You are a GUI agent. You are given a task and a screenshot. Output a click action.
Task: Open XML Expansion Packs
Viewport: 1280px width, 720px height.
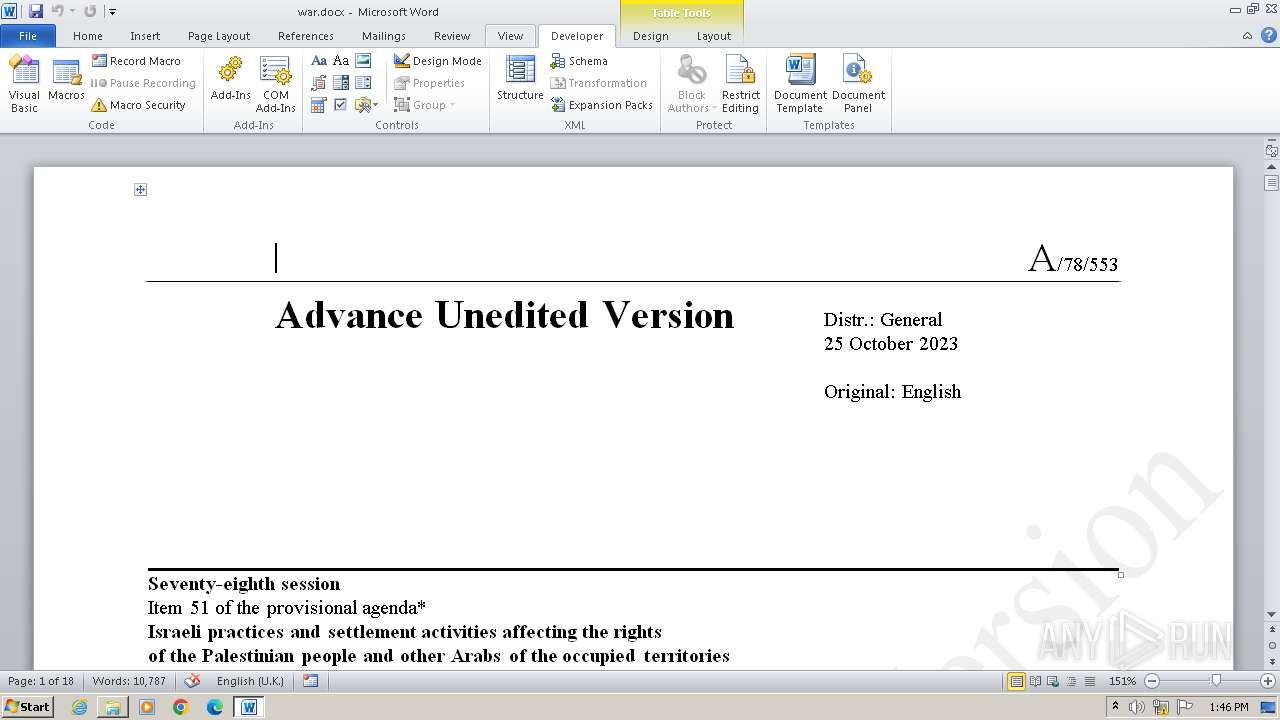(601, 105)
